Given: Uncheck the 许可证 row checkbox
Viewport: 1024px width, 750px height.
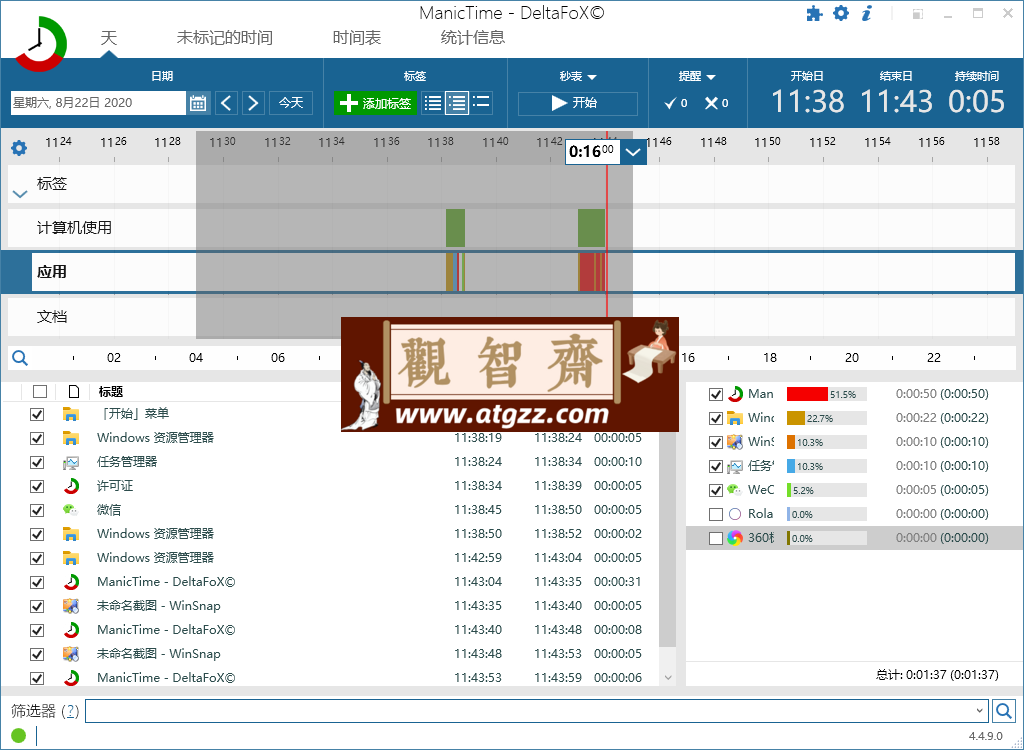Looking at the screenshot, I should click(x=37, y=486).
